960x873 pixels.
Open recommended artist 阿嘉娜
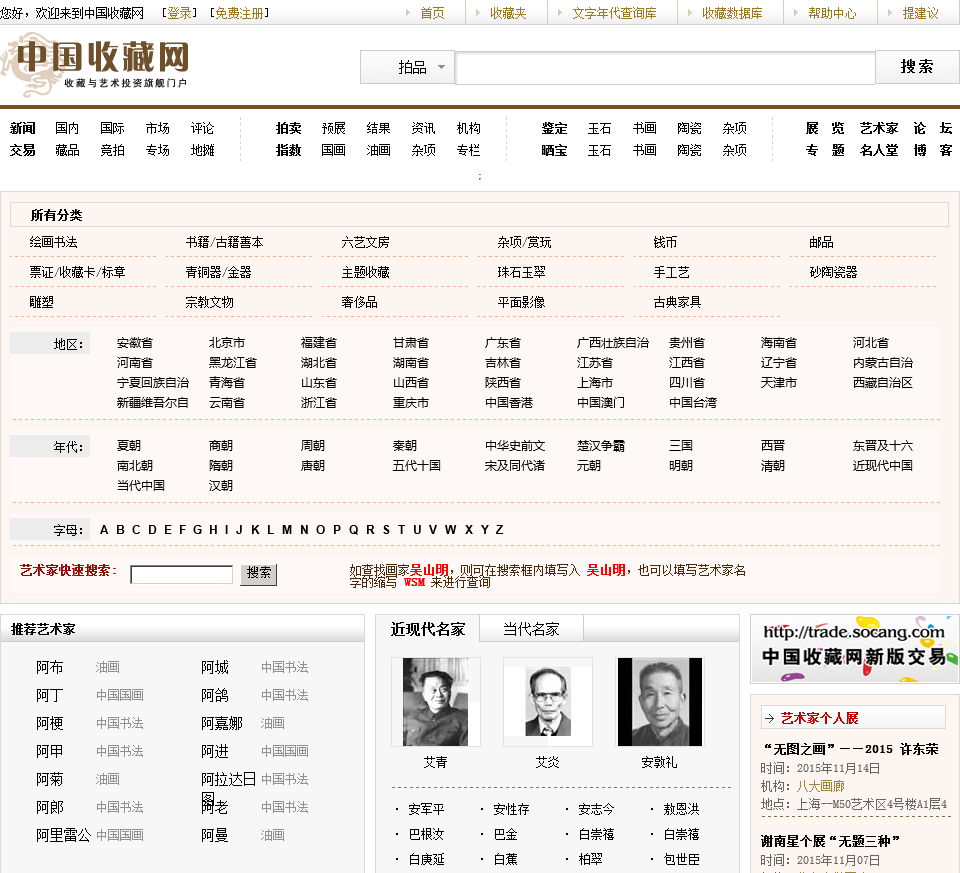tap(222, 724)
